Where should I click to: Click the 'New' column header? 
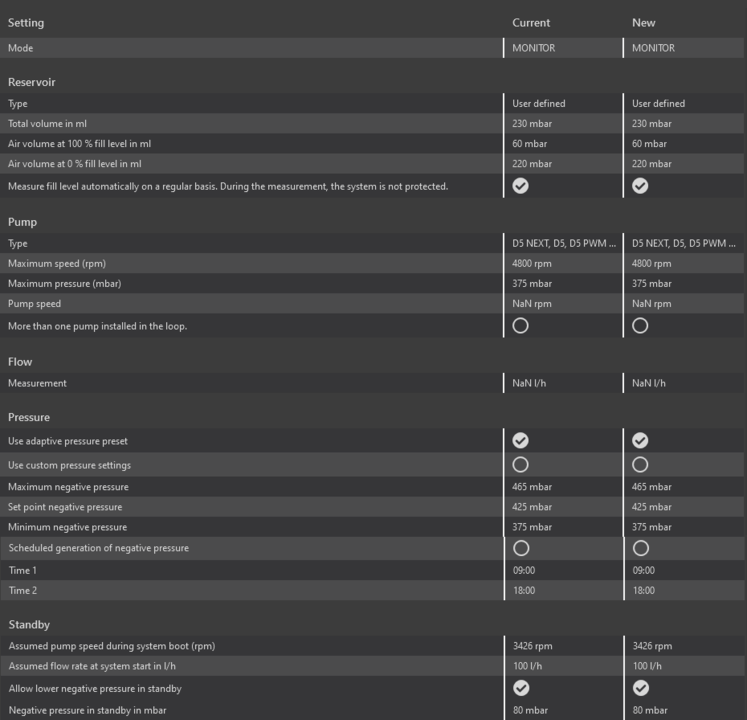pos(644,23)
